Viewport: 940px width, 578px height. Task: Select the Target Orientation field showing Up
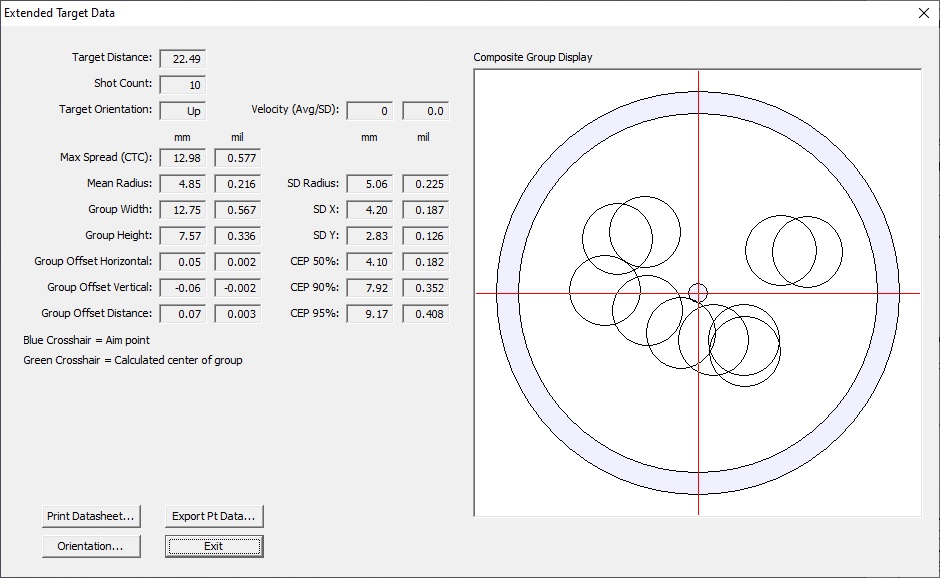point(183,111)
